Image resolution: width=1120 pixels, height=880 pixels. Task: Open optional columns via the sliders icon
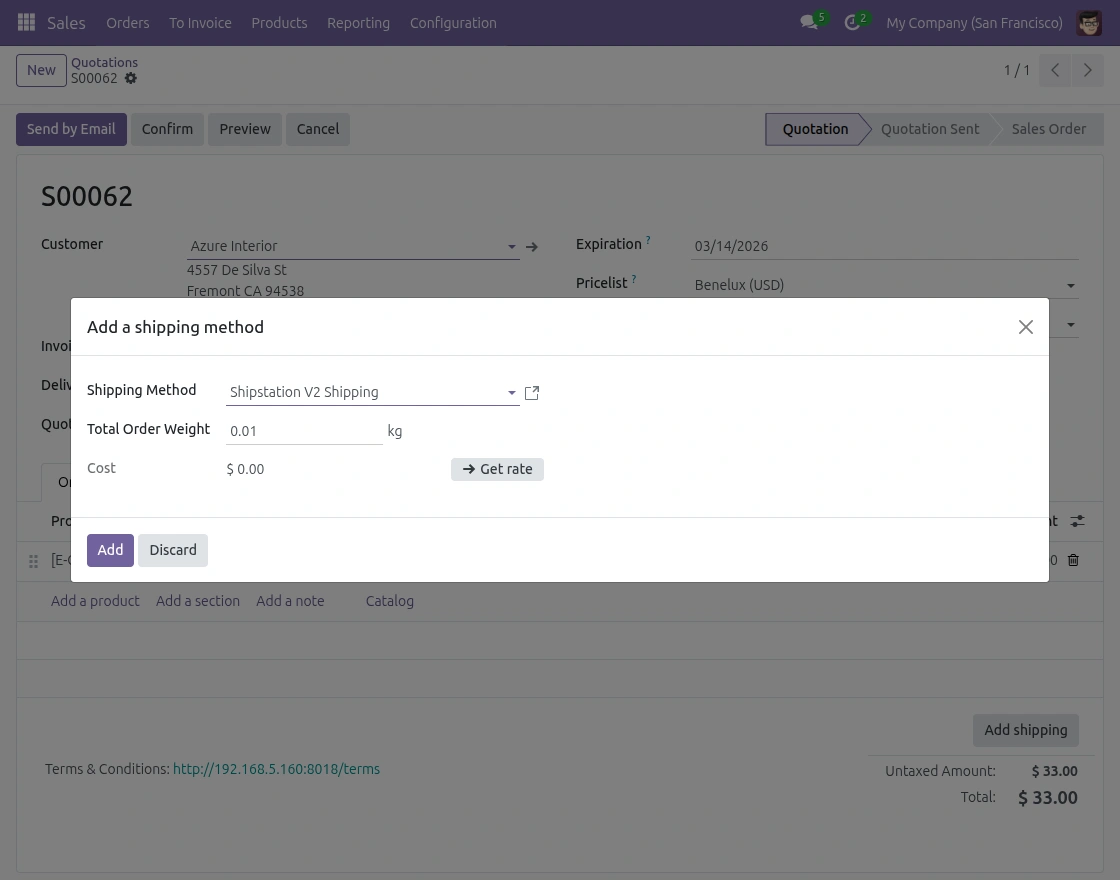[x=1077, y=521]
